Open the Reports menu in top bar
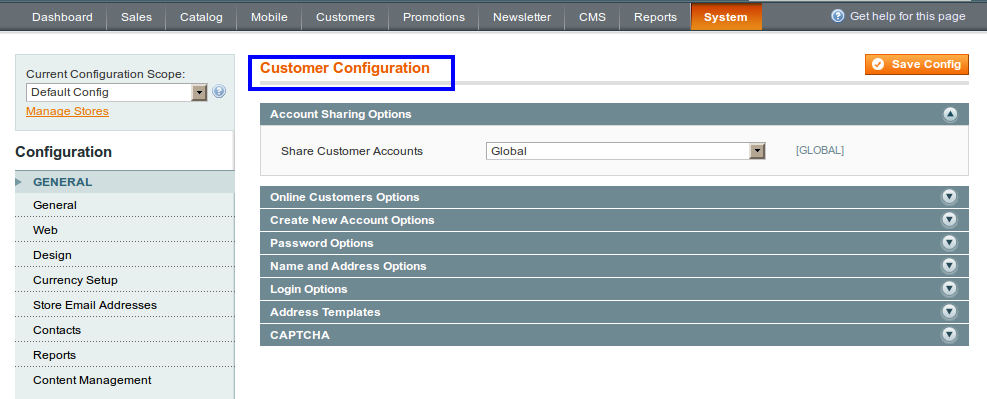Viewport: 987px width, 399px height. 655,17
